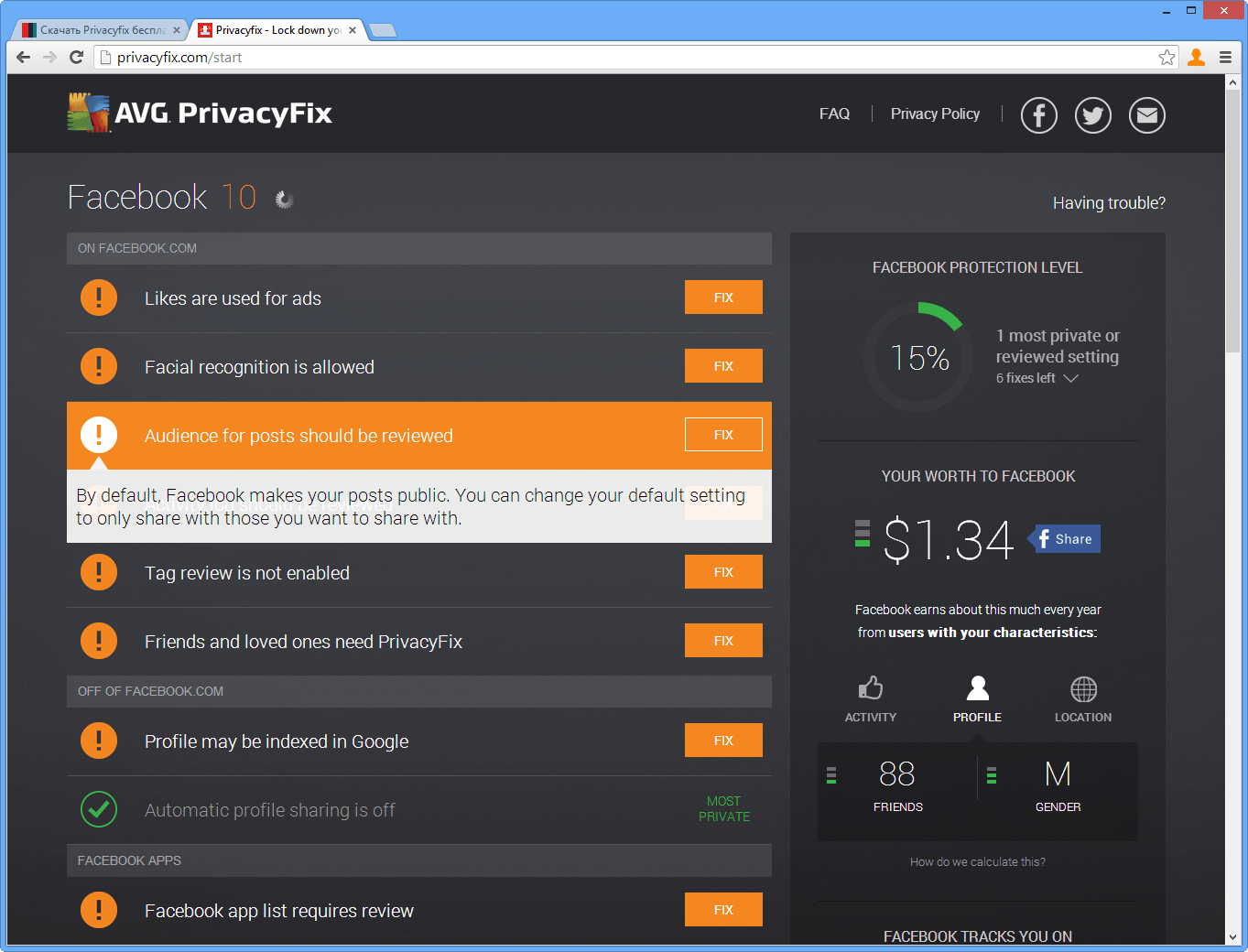Click FIX for Tag review is not enabled

click(x=723, y=572)
